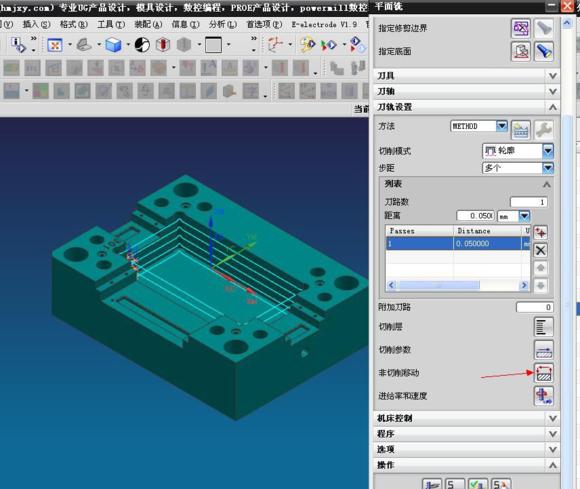Open the Tools (工具) menu

pyautogui.click(x=111, y=24)
